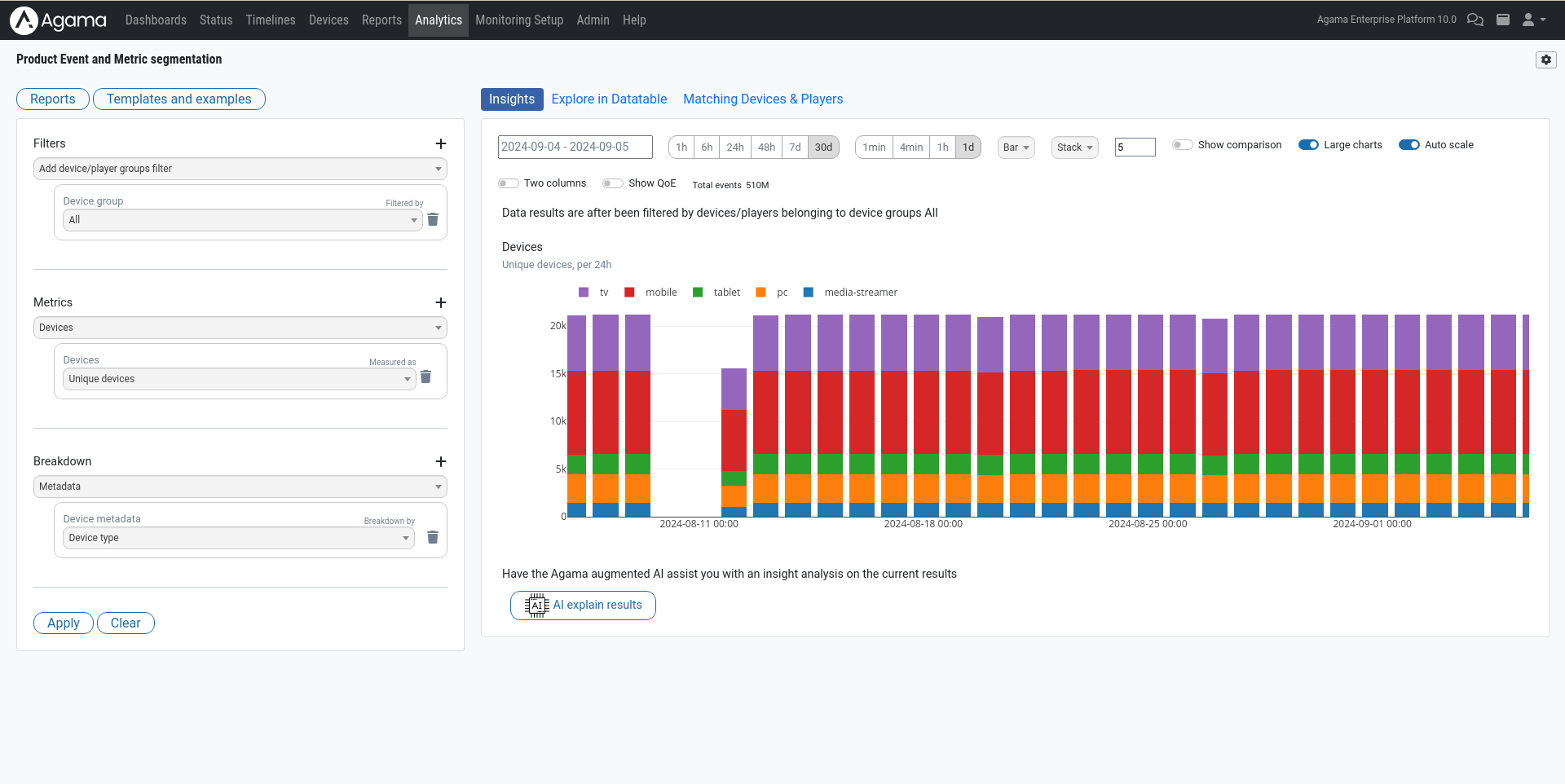Image resolution: width=1565 pixels, height=784 pixels.
Task: Click the window panel icon beside chat icon
Action: [1503, 20]
